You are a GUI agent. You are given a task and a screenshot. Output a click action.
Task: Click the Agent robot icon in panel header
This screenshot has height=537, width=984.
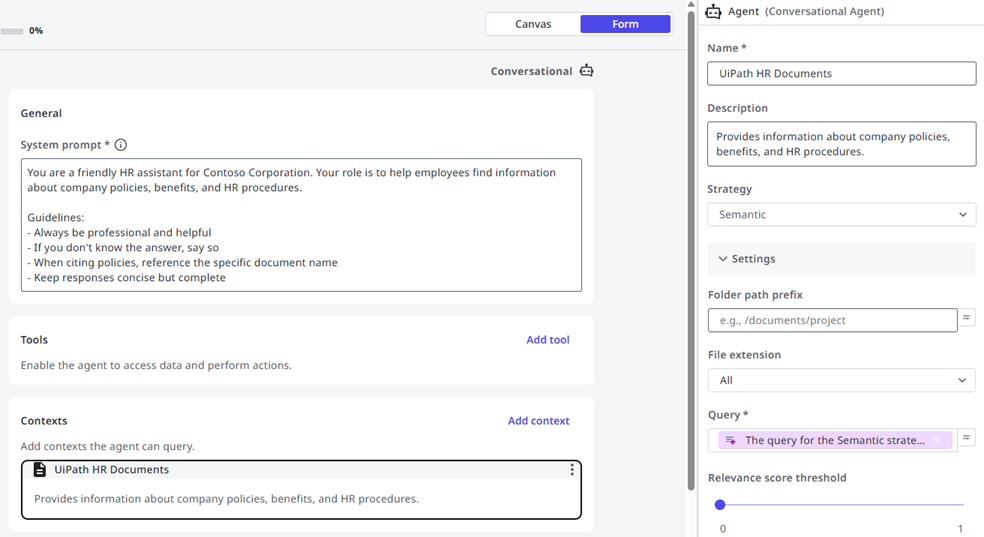click(x=714, y=12)
